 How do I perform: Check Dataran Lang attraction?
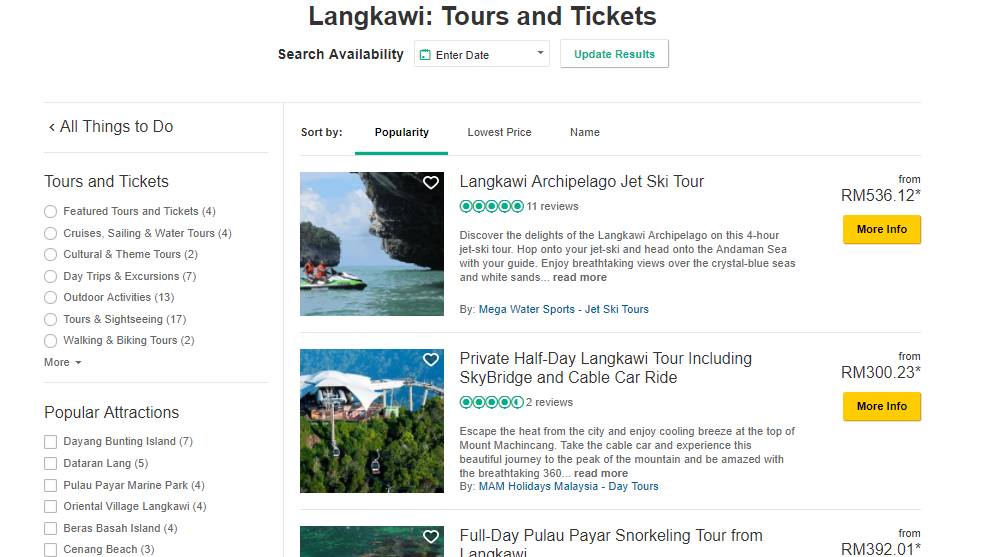click(50, 463)
